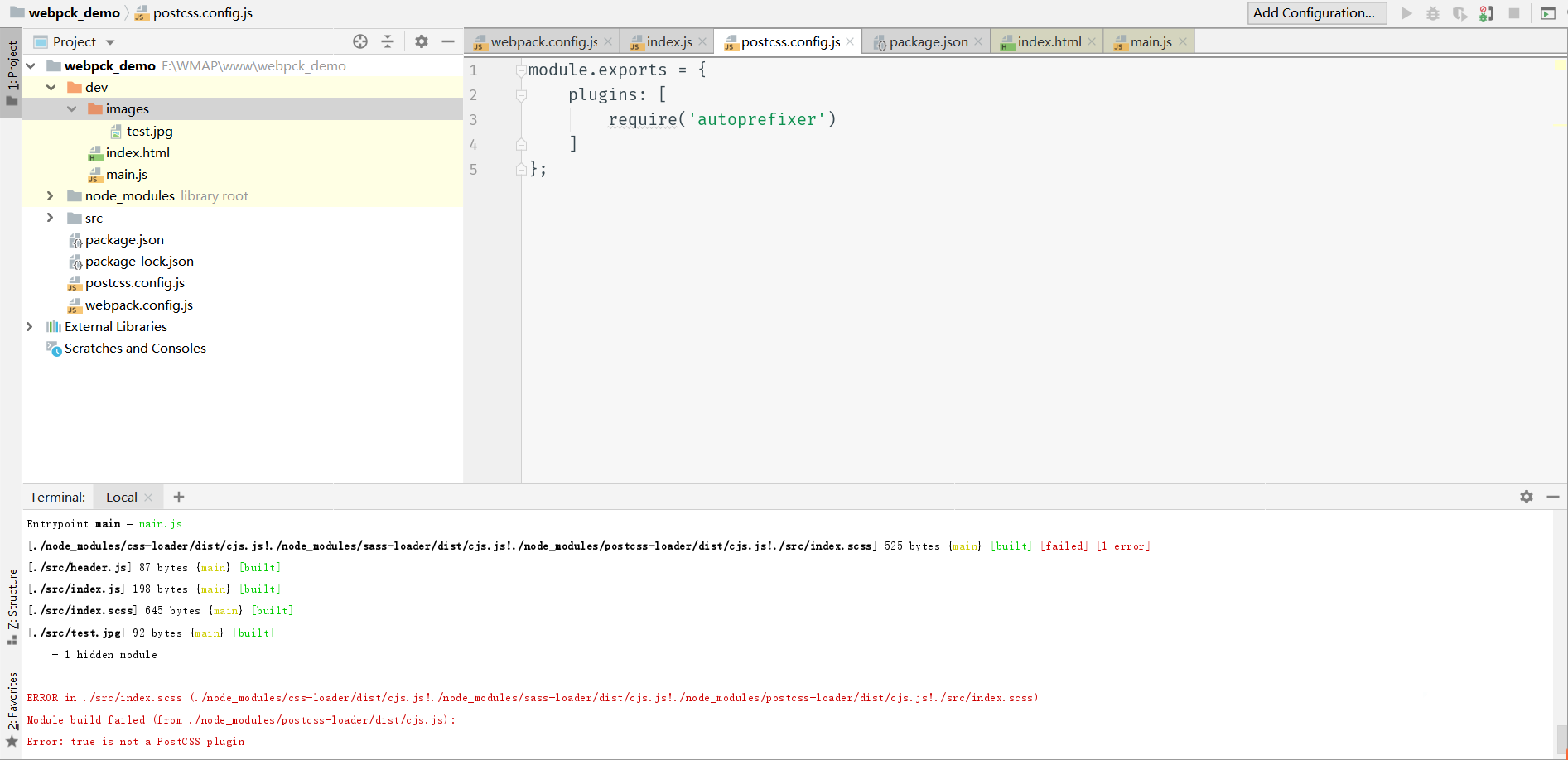Collapse the webpck_demo root node
This screenshot has height=760, width=1568.
31,65
